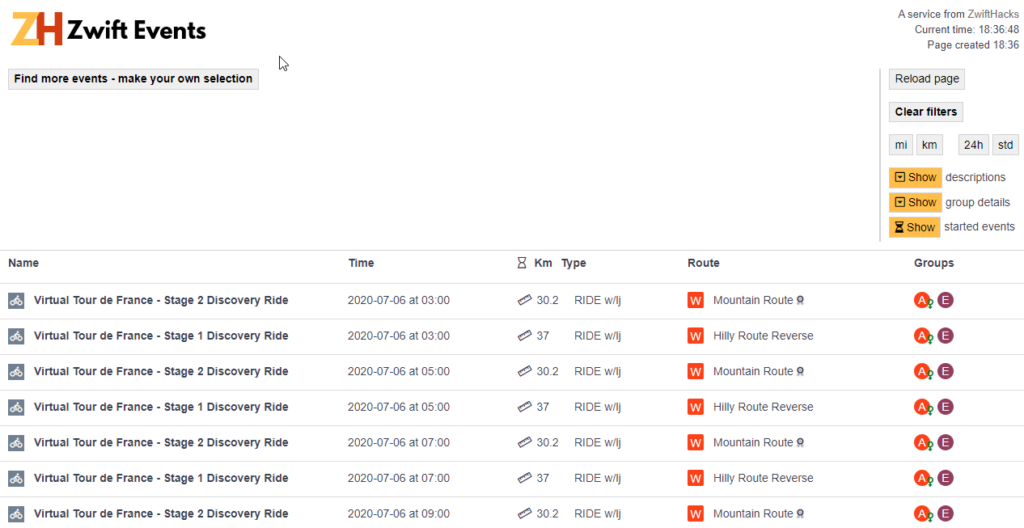Screen dimensions: 1024x528
Task: Click bike icon of Stage 1 ride at 05:00
Action: pos(16,406)
